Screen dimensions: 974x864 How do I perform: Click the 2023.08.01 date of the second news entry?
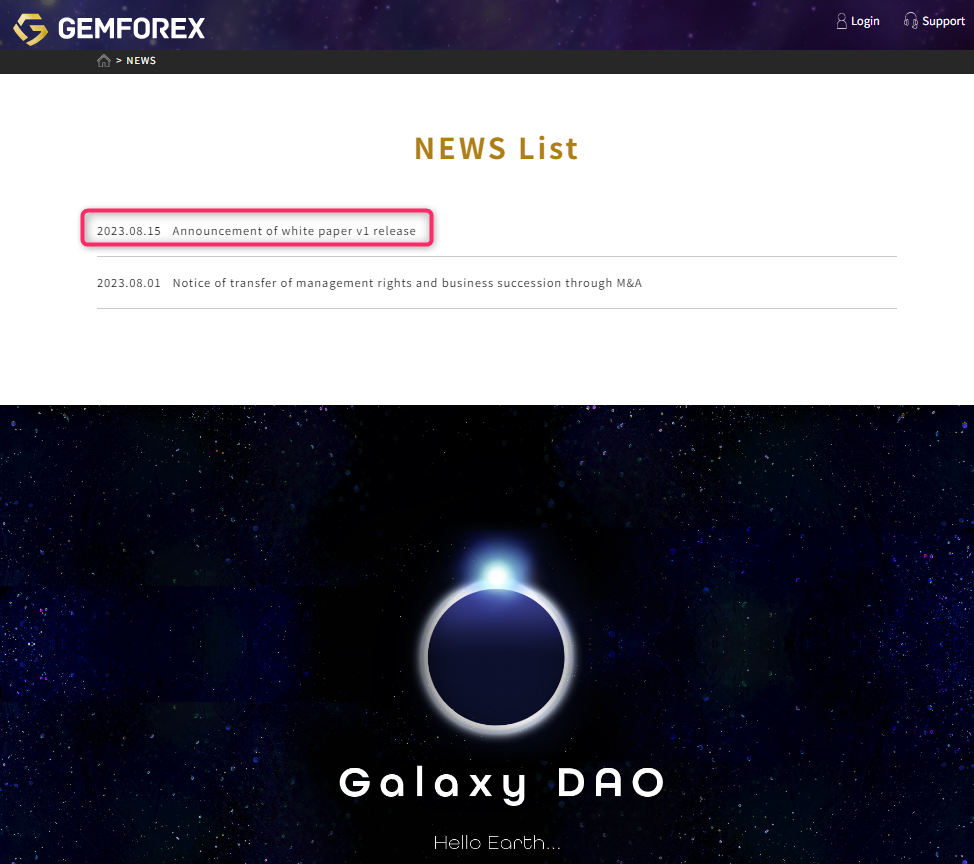(x=129, y=283)
